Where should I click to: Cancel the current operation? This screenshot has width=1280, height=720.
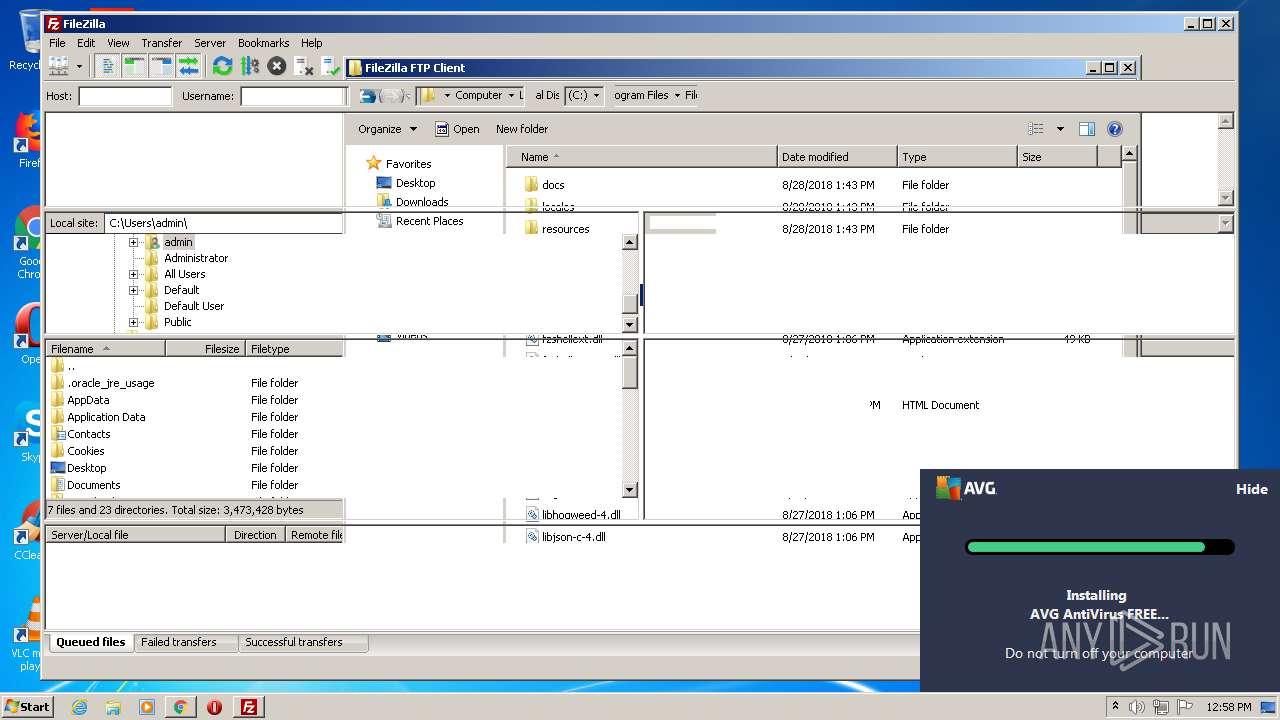[276, 66]
